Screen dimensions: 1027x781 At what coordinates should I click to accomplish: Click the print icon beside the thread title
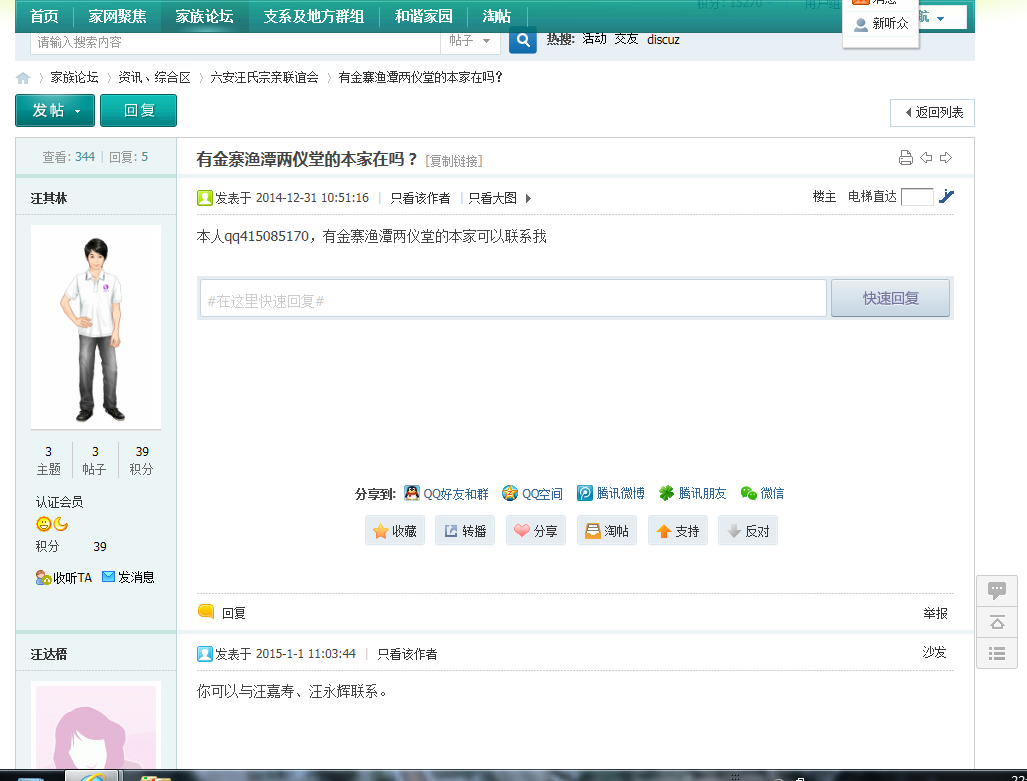click(905, 158)
